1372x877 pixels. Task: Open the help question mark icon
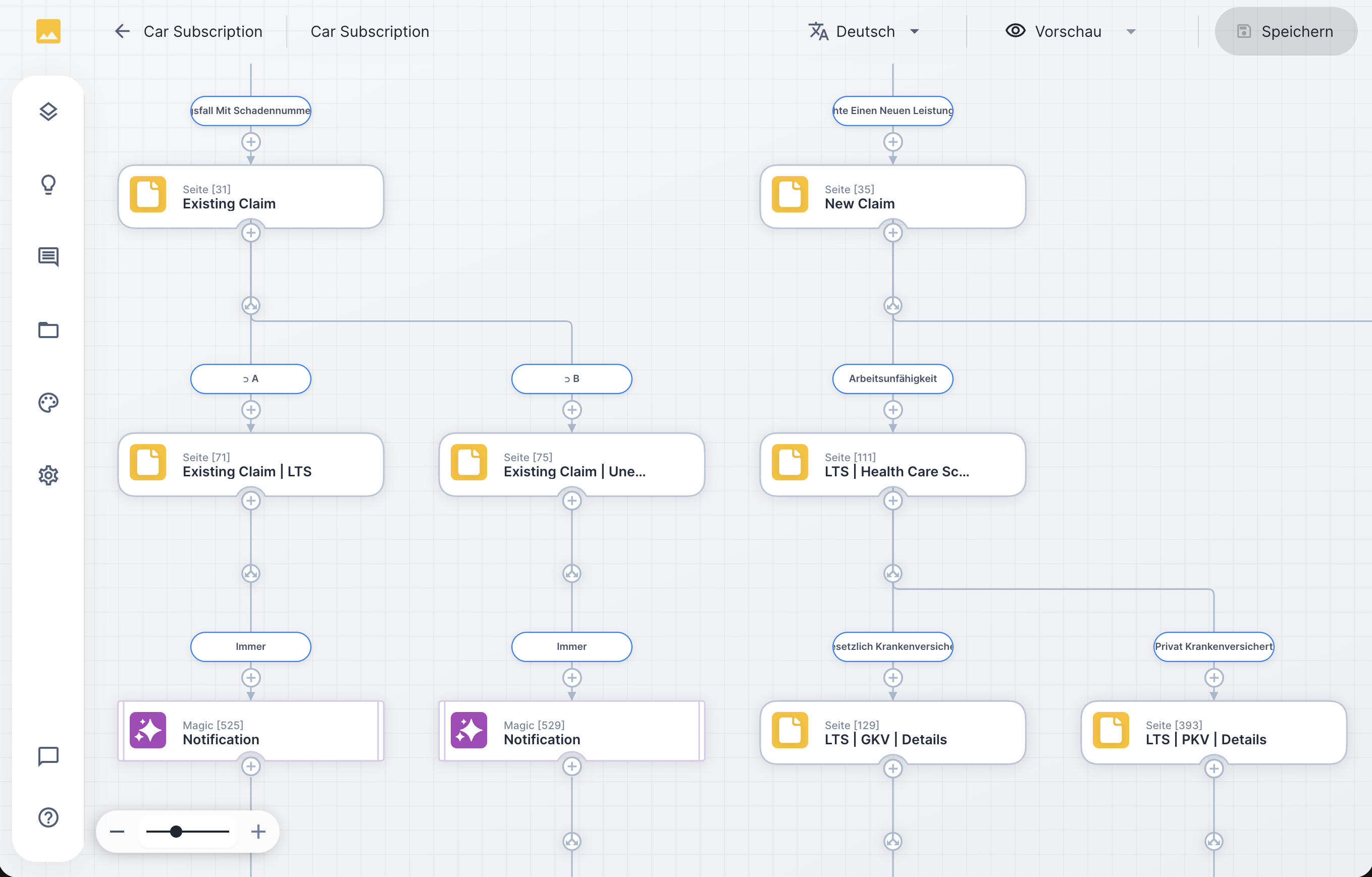coord(48,818)
